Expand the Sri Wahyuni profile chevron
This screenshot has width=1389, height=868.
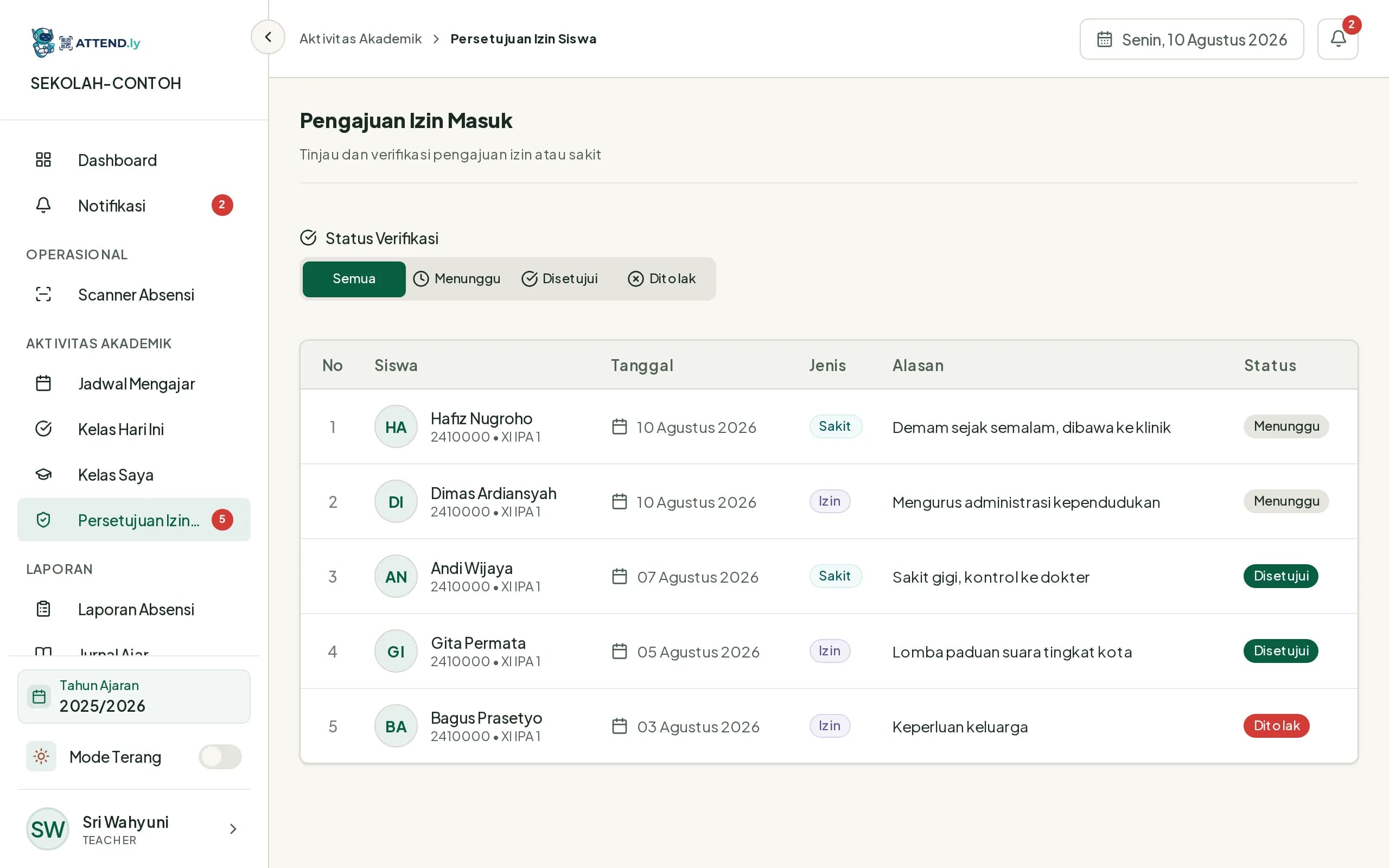(233, 828)
